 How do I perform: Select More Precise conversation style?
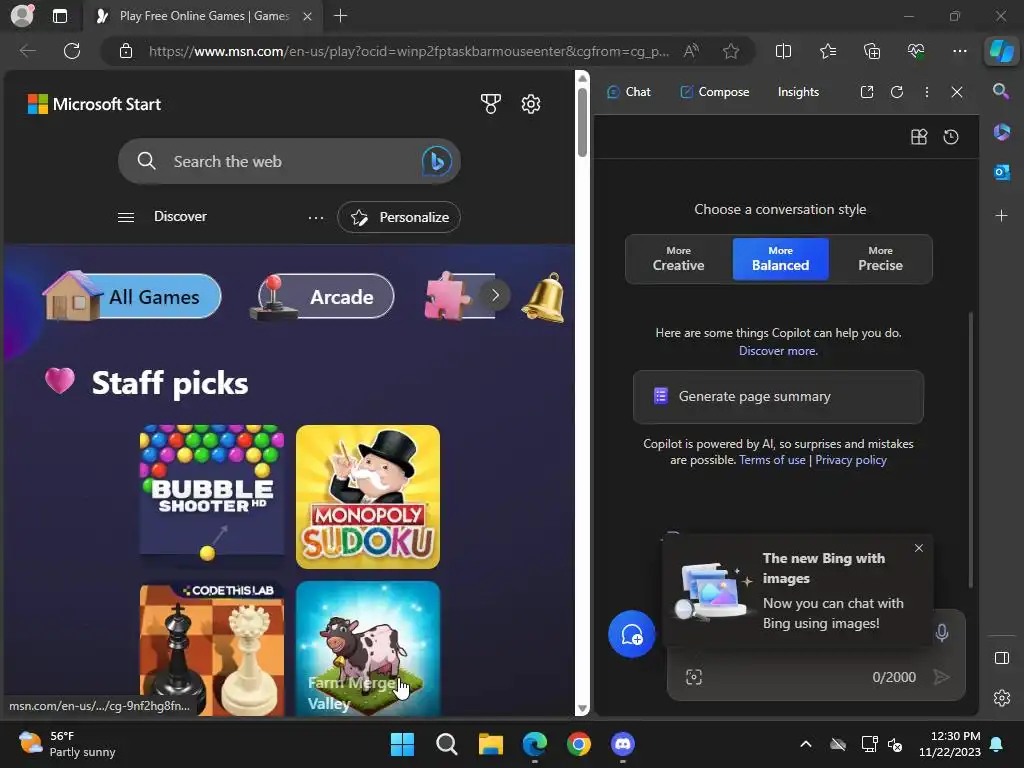(x=880, y=259)
